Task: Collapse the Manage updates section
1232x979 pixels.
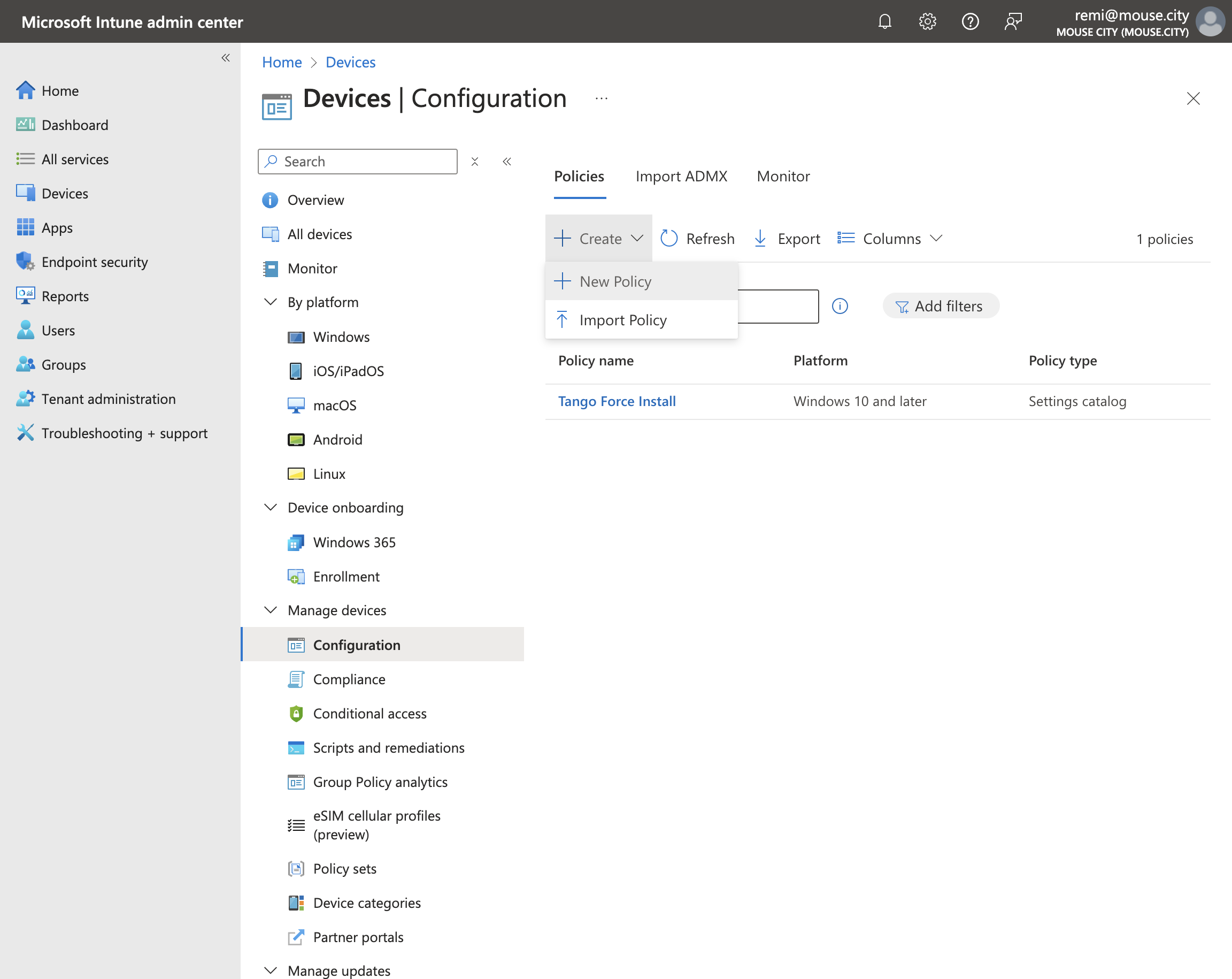Action: pyautogui.click(x=270, y=970)
